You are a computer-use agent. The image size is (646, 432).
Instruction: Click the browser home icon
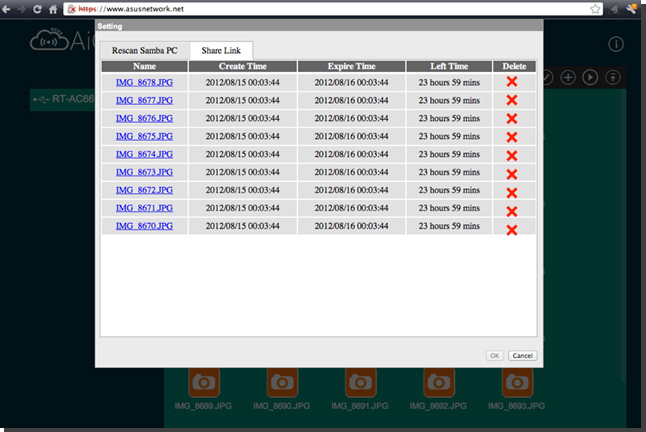coord(53,9)
